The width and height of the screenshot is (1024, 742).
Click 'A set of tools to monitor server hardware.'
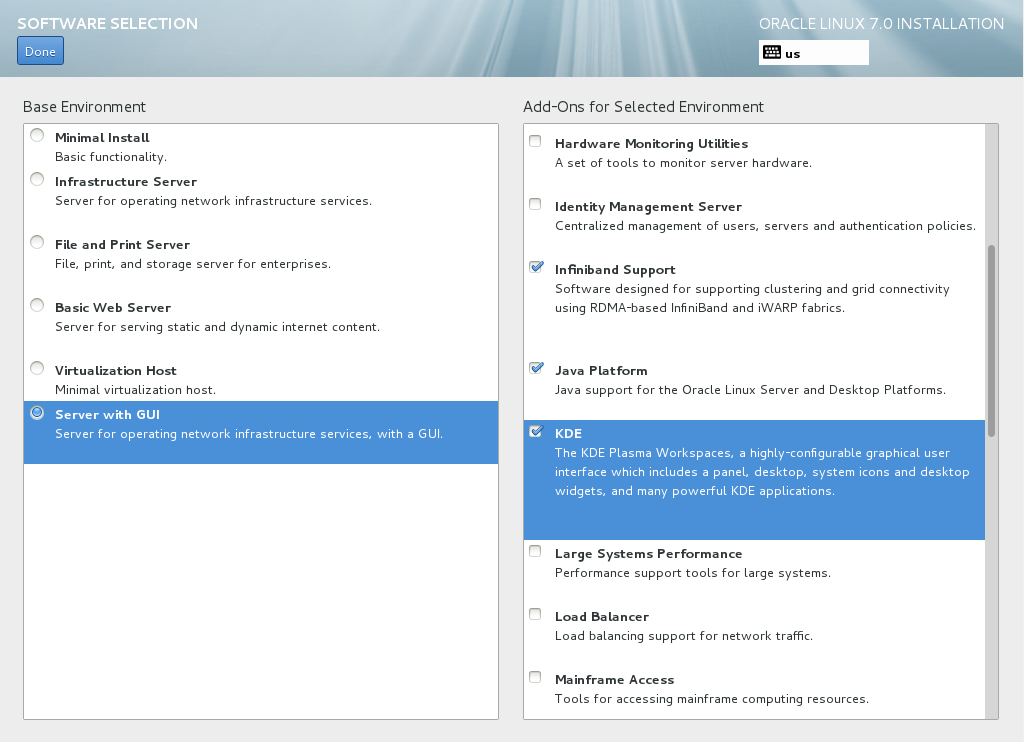click(x=684, y=163)
